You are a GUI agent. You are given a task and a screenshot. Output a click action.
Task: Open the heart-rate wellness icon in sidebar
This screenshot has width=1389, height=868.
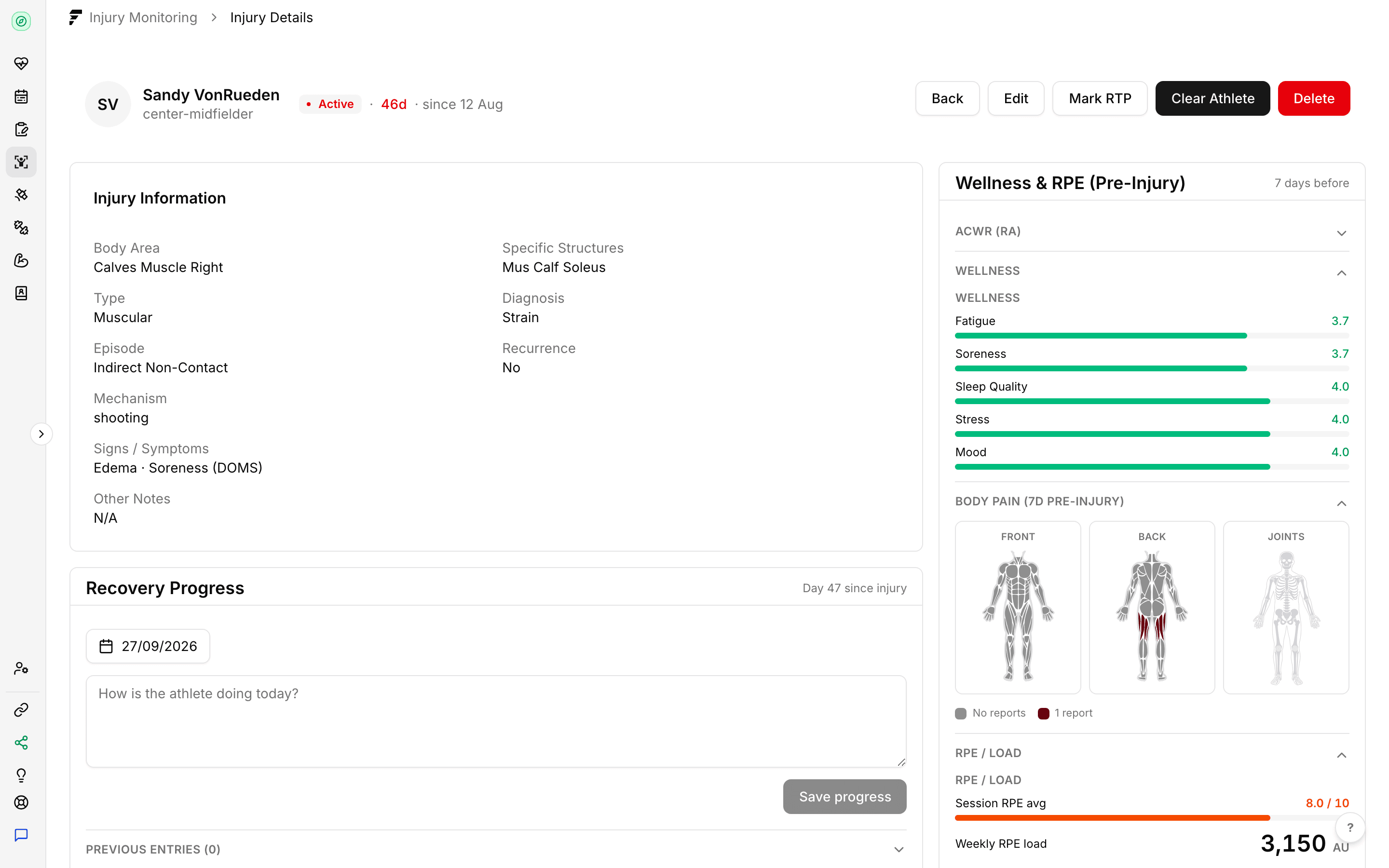pos(21,64)
